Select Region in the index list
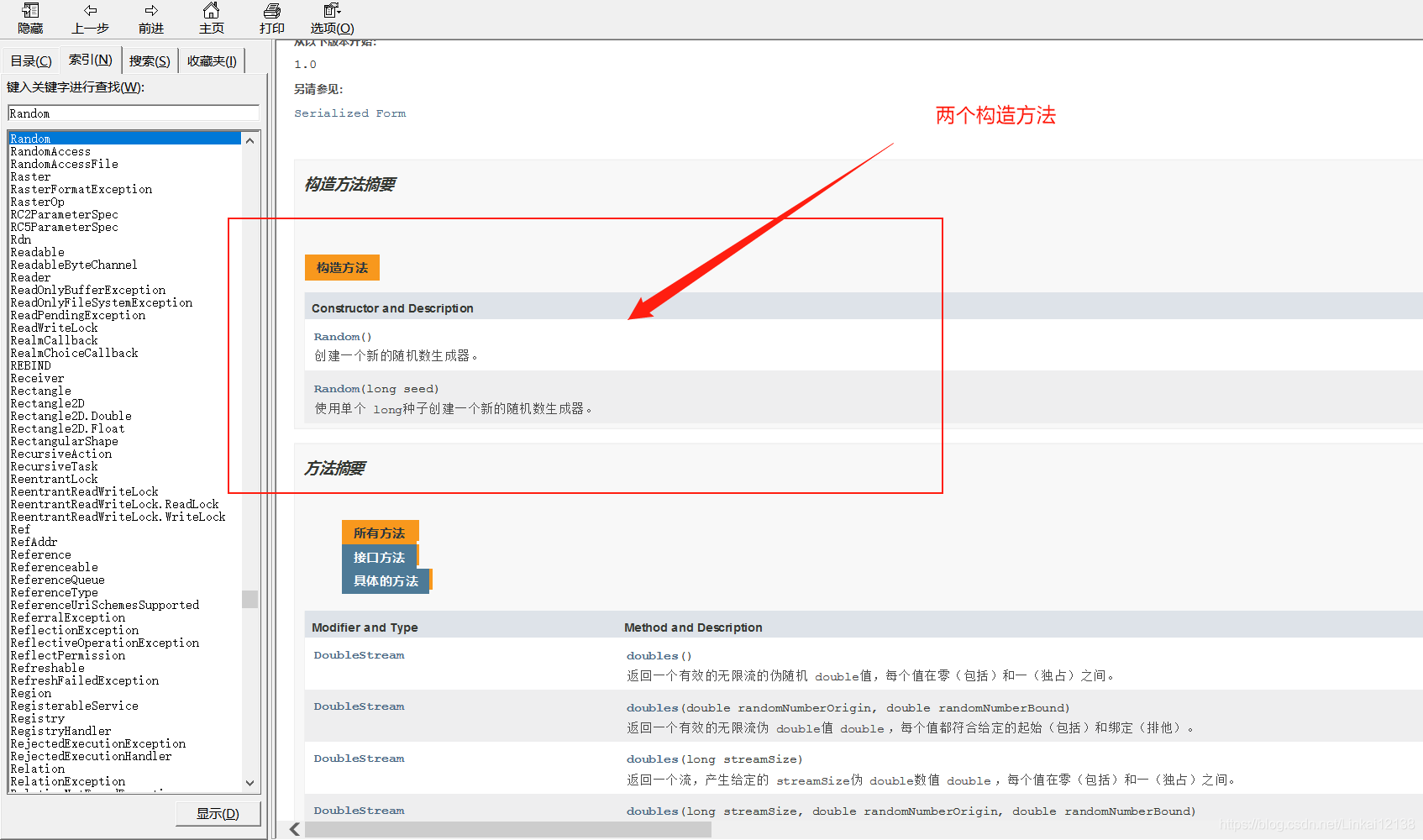This screenshot has height=840, width=1423. [30, 693]
